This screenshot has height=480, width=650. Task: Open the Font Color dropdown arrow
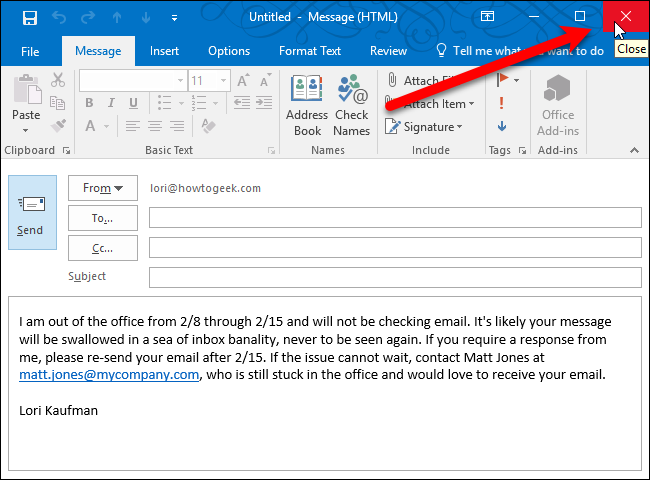[107, 126]
